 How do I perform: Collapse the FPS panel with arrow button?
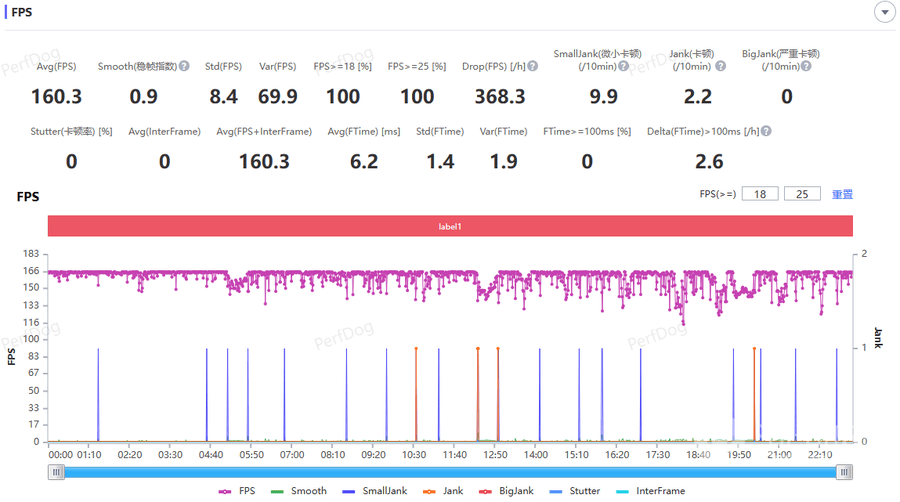tap(884, 12)
